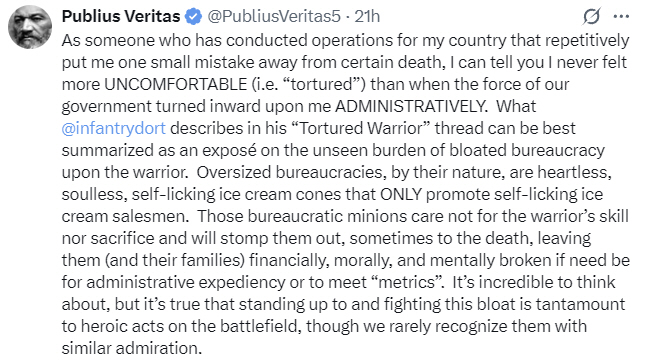Click the phrase "cream salesmen"
Image resolution: width=649 pixels, height=364 pixels.
[123, 216]
